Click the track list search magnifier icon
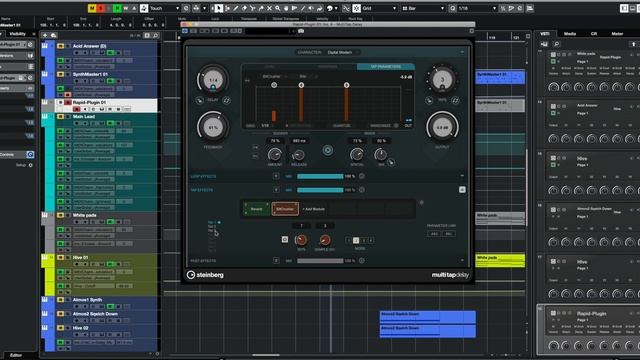 point(156,36)
